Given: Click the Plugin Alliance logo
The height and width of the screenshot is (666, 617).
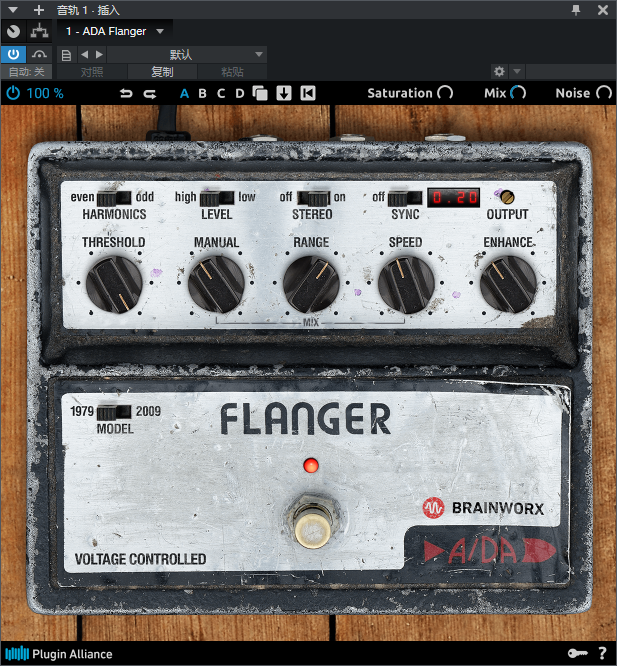Looking at the screenshot, I should pos(59,654).
